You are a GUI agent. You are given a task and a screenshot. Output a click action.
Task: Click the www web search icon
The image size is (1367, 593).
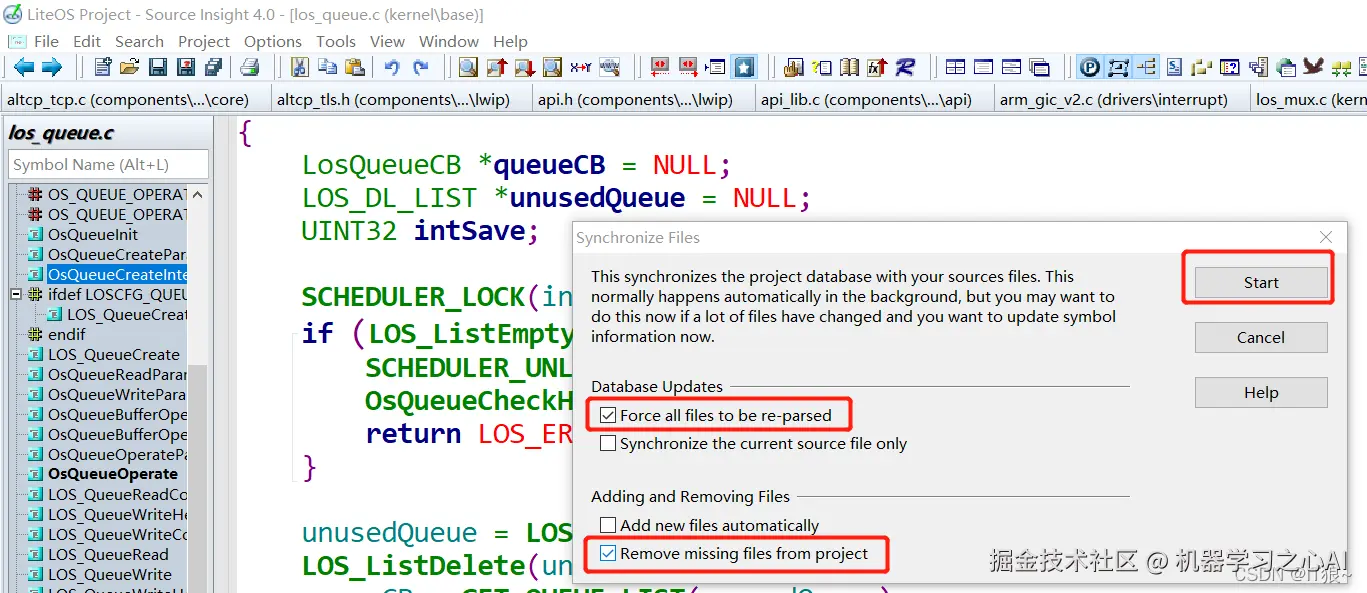tap(609, 67)
